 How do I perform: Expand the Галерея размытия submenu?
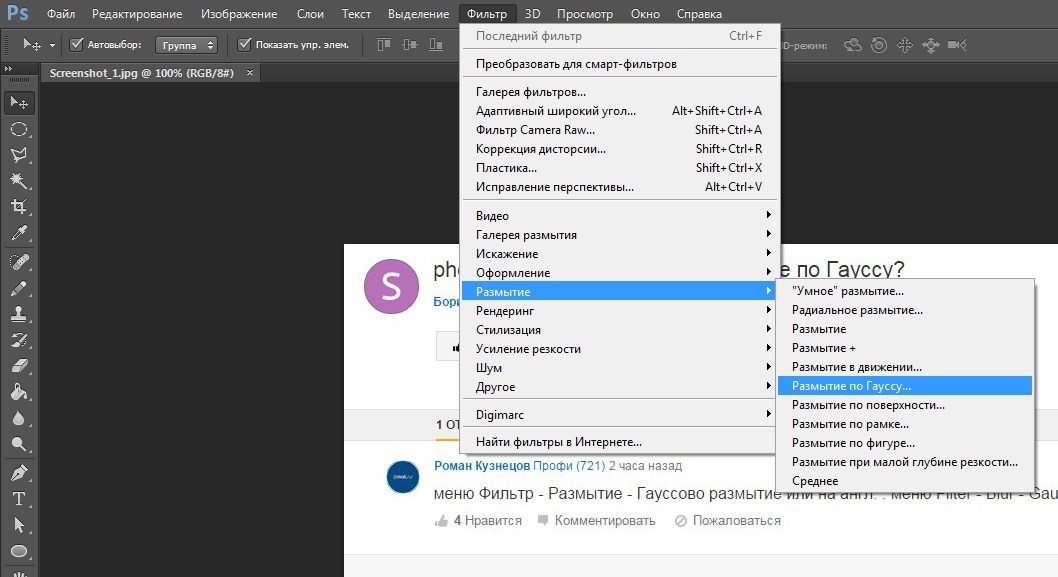(x=619, y=234)
